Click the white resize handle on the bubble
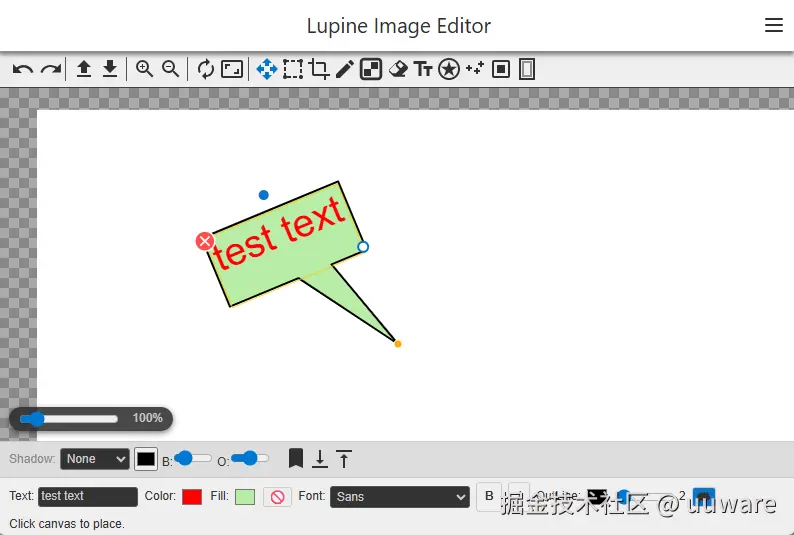This screenshot has height=535, width=794. click(x=363, y=247)
